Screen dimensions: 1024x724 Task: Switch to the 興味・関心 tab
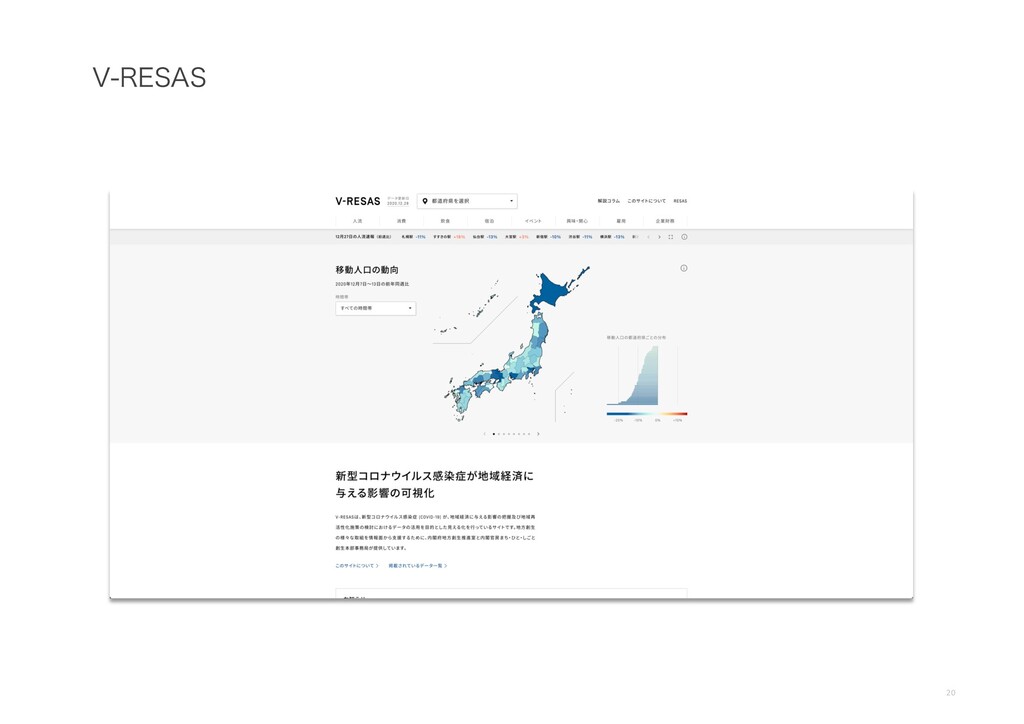click(x=577, y=221)
